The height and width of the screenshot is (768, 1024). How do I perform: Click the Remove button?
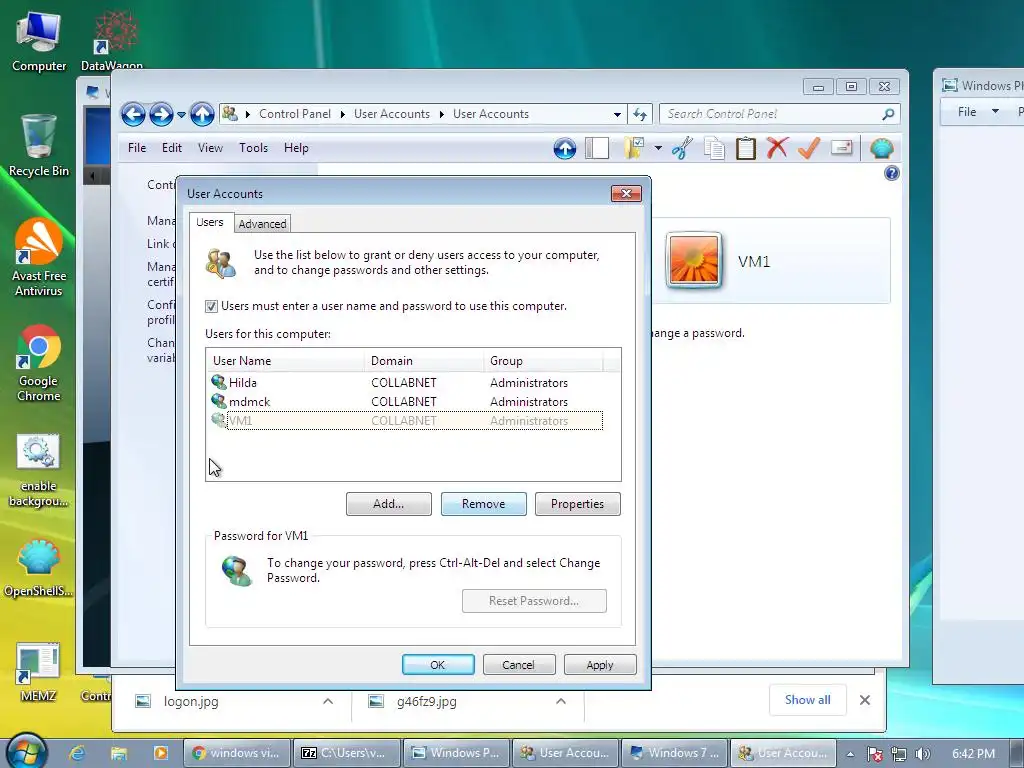click(483, 504)
